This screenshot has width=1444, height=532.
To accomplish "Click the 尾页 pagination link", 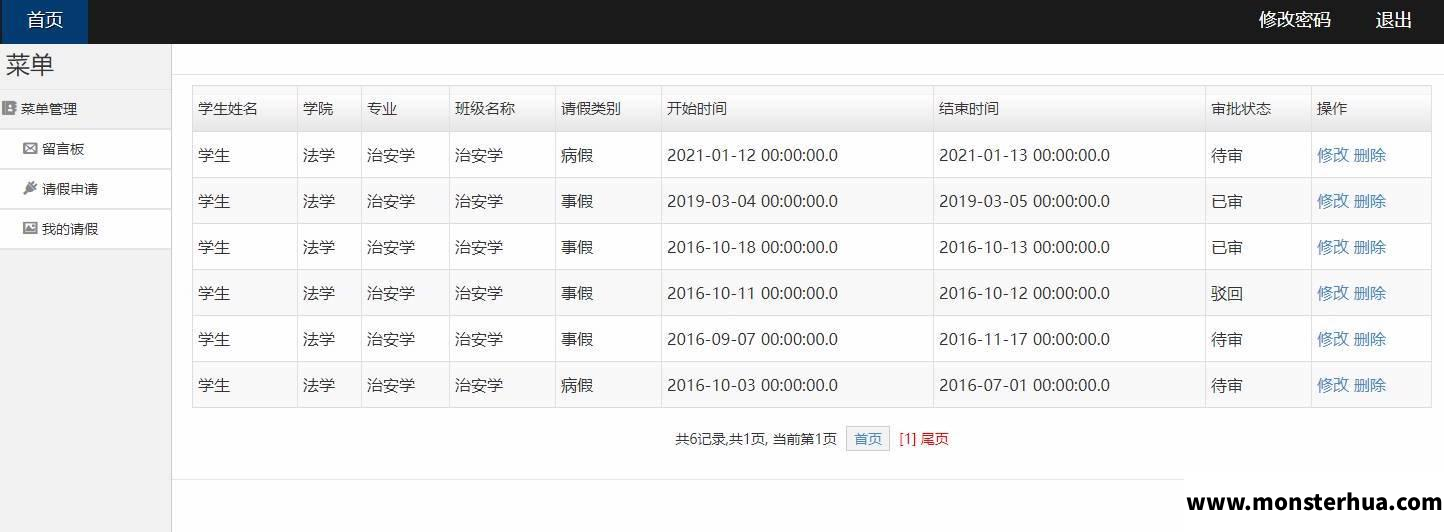I will click(x=935, y=438).
